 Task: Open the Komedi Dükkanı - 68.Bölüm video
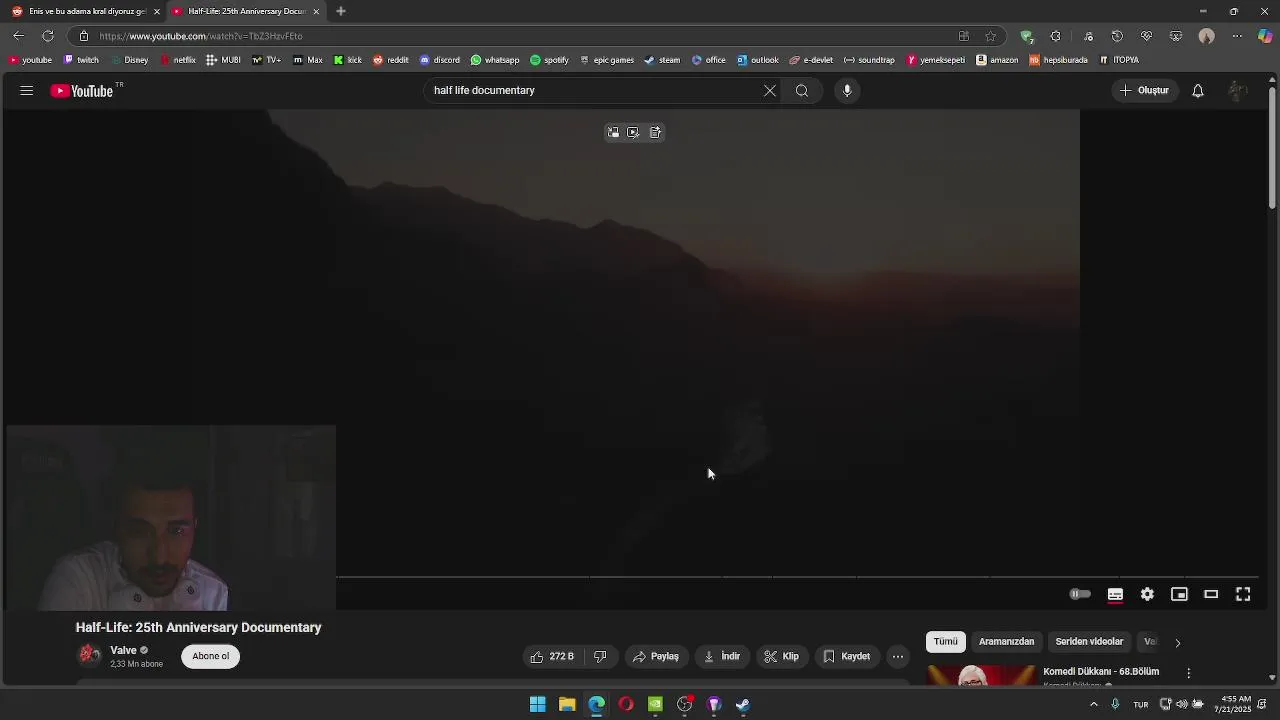(x=1101, y=672)
